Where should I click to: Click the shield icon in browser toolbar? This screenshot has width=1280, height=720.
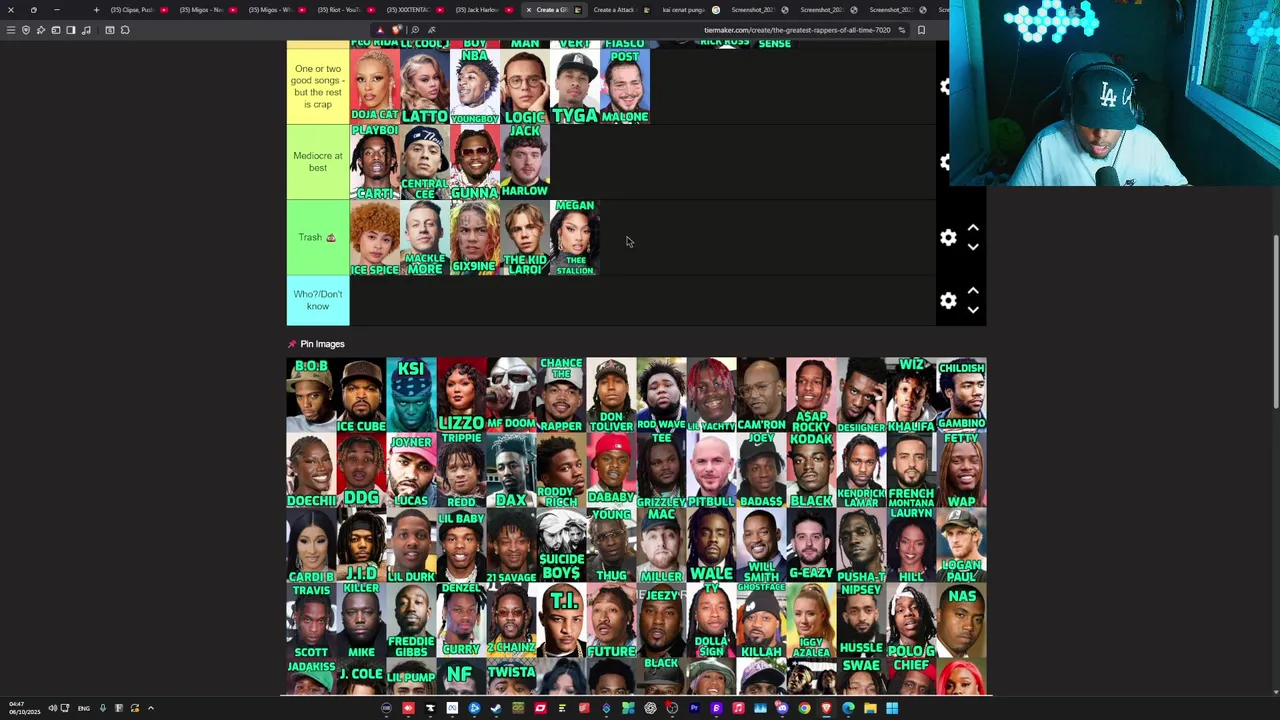click(26, 30)
